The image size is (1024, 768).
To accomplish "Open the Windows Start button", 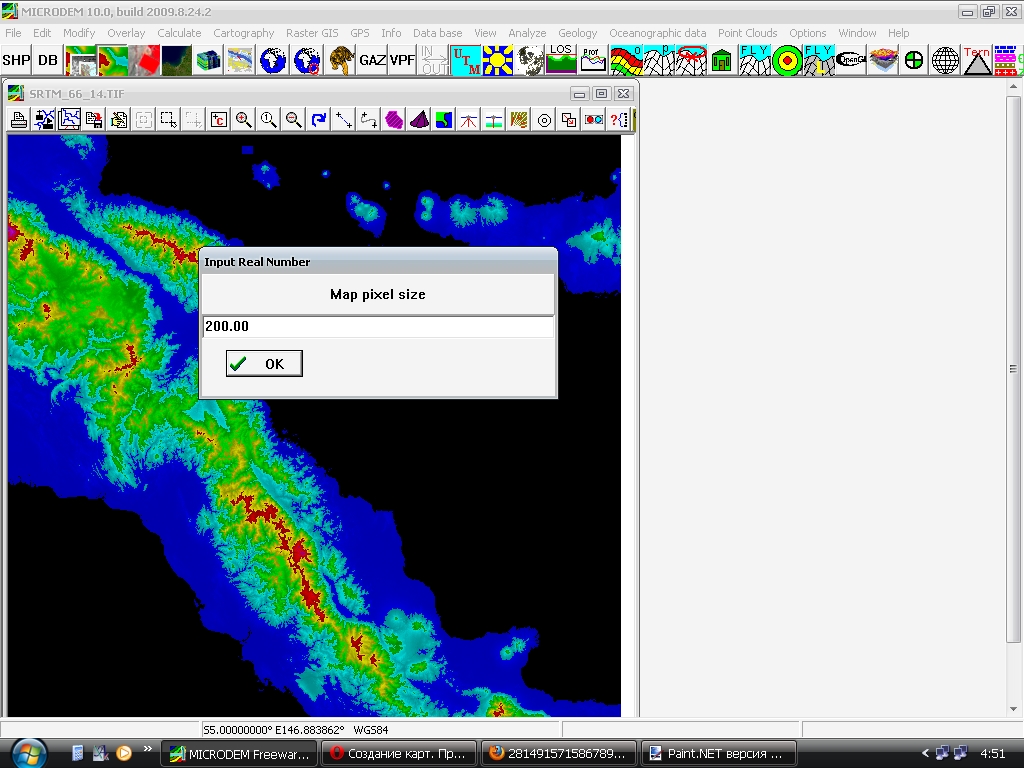I will pyautogui.click(x=28, y=754).
